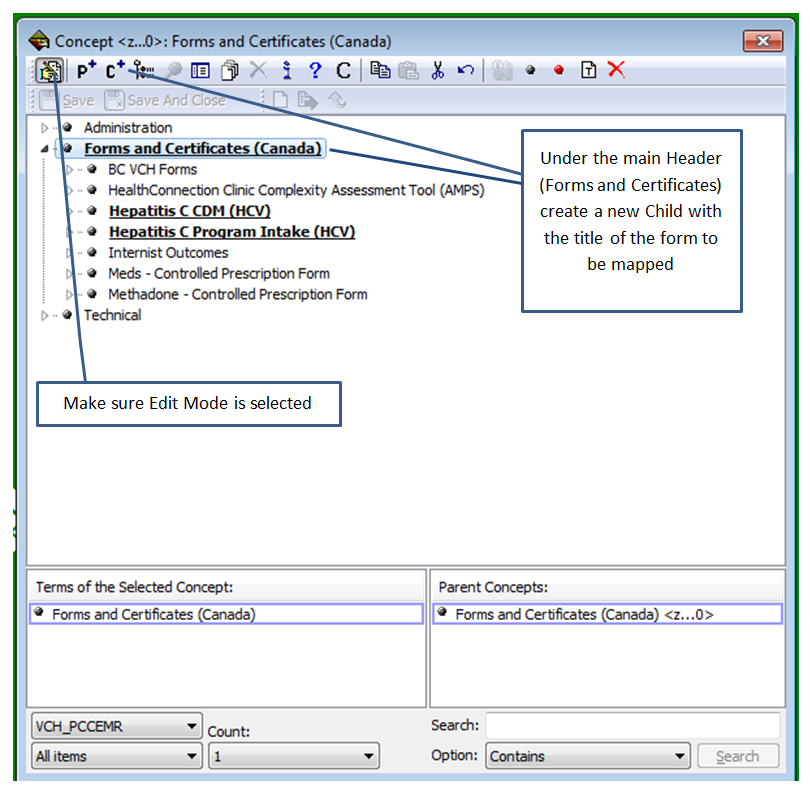Click the grey X delete icon
Screen dimensions: 810x791
click(x=258, y=69)
